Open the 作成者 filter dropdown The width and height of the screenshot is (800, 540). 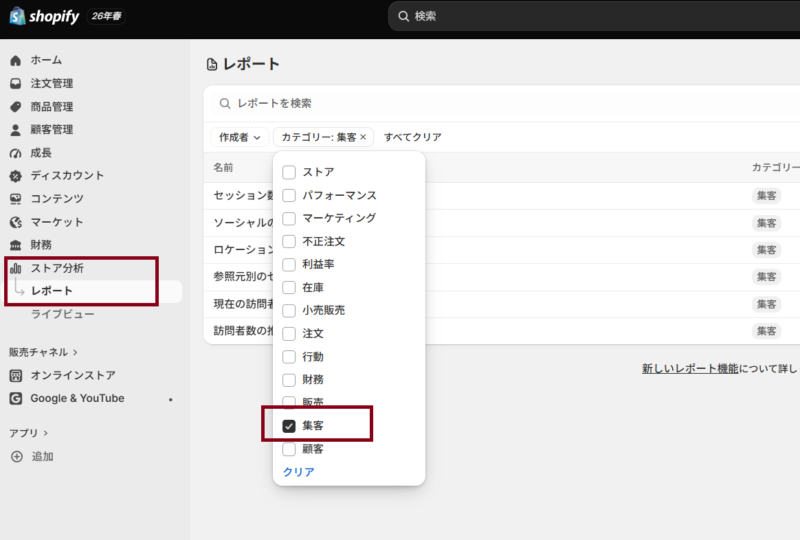[239, 137]
